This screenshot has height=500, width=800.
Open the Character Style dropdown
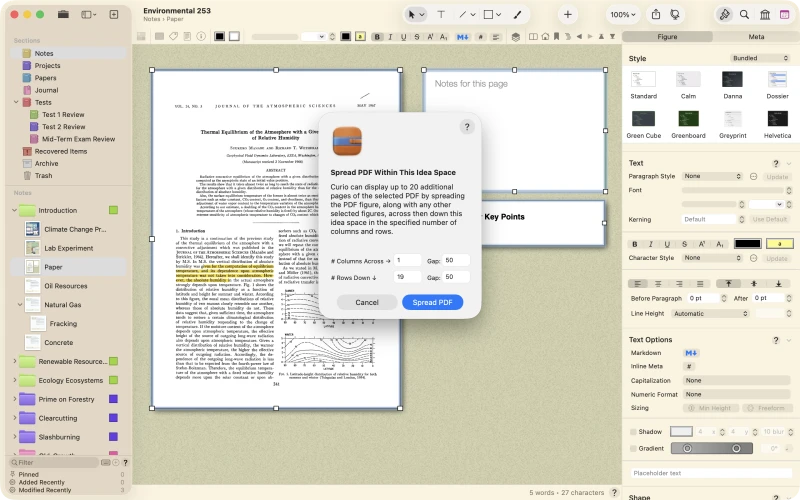pos(712,258)
